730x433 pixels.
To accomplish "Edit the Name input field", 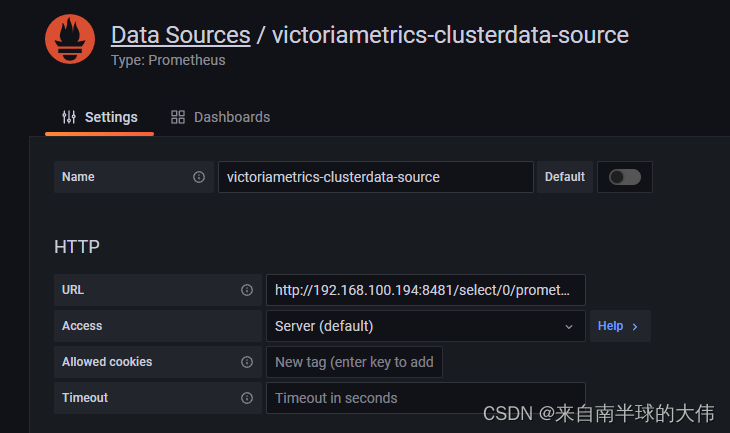I will (376, 177).
